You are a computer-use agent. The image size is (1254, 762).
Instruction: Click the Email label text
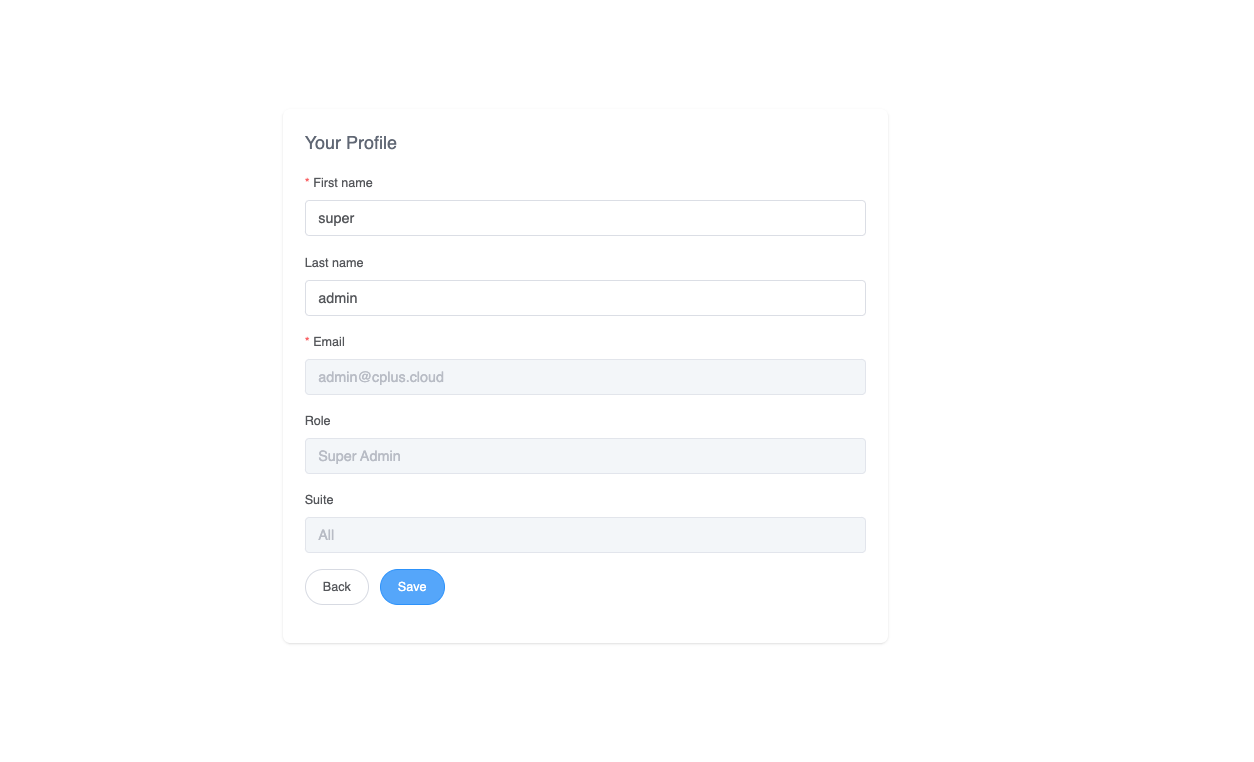pyautogui.click(x=329, y=342)
